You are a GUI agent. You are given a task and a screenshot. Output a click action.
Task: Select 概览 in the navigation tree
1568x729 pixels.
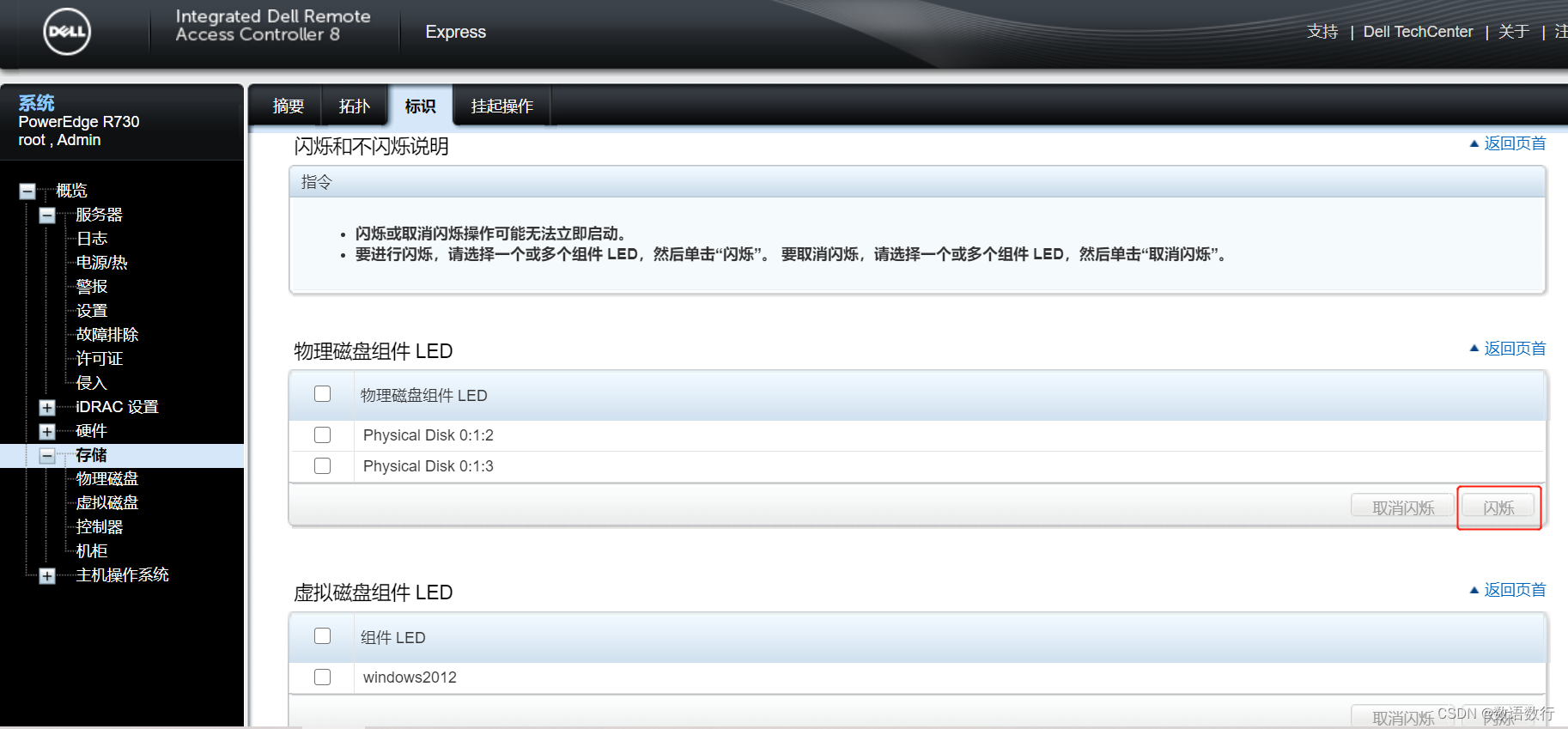(x=71, y=191)
